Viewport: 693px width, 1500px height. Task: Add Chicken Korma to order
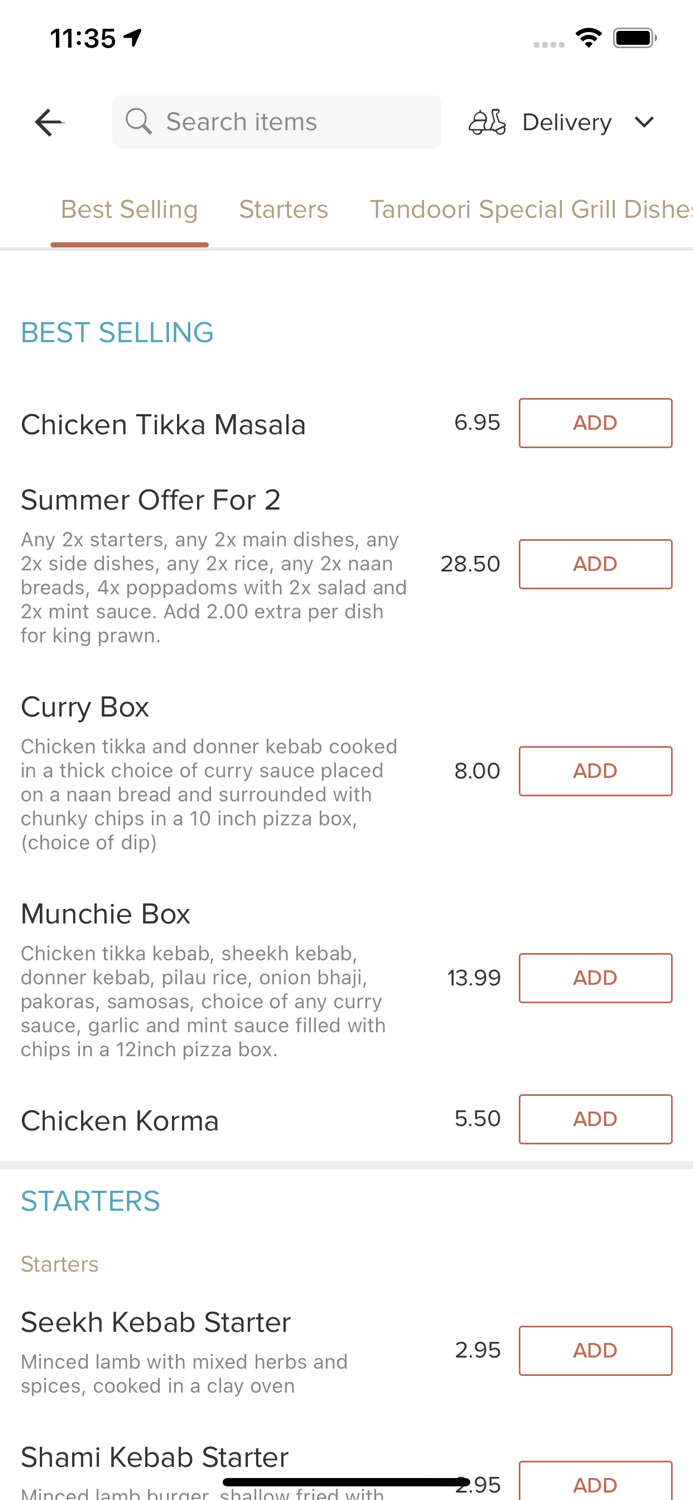click(595, 1119)
